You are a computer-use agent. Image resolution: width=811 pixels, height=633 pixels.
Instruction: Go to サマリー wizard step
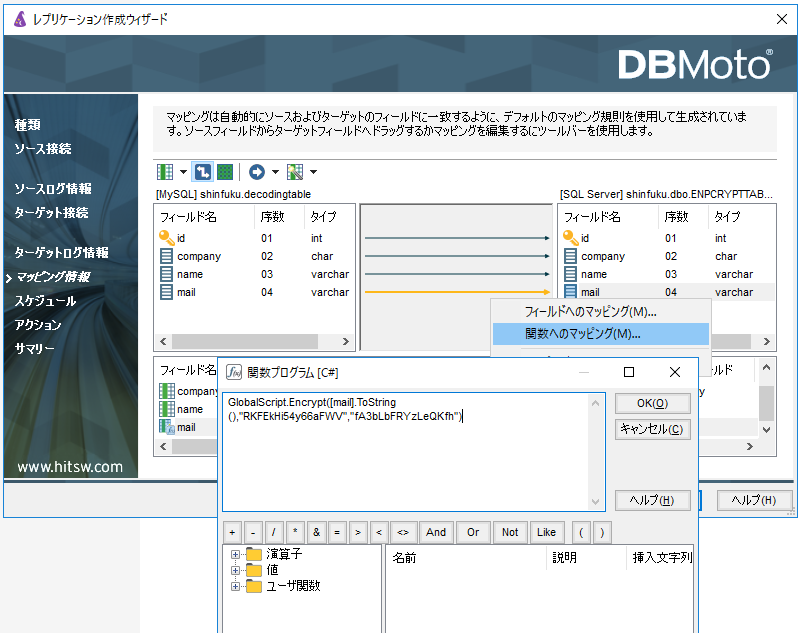point(34,349)
